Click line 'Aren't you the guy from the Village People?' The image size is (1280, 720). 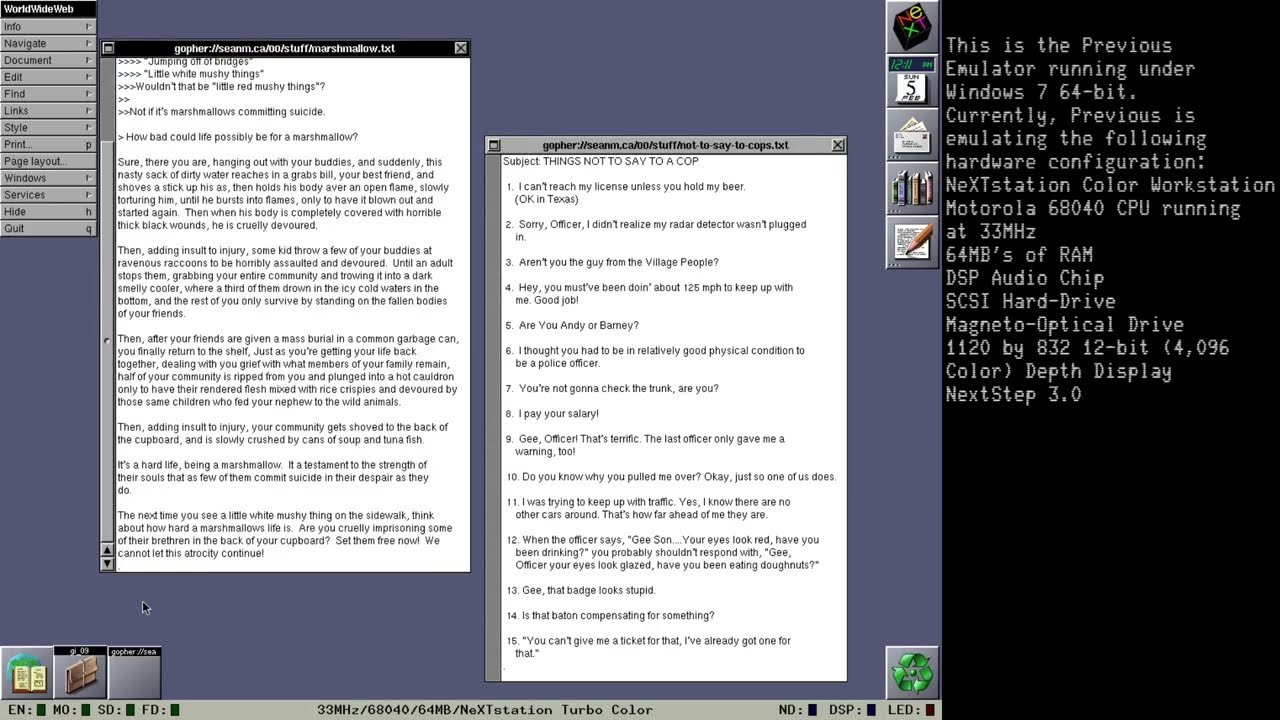click(x=618, y=262)
